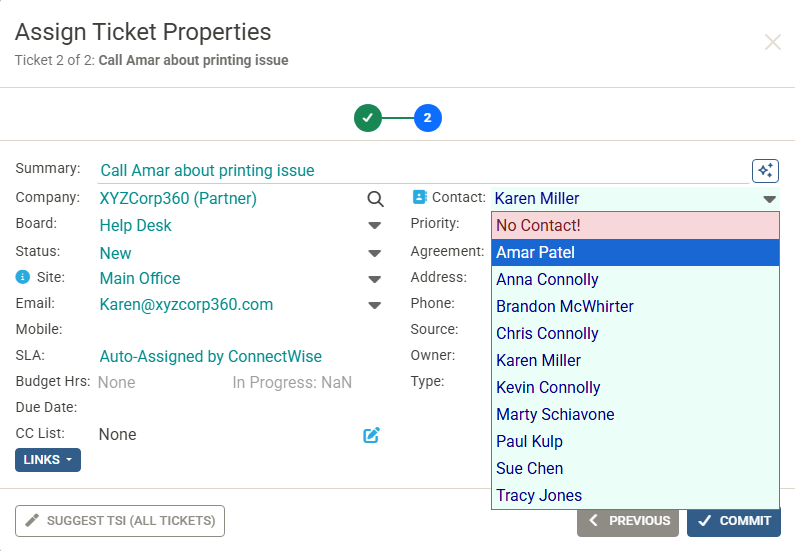The width and height of the screenshot is (795, 551).
Task: Click the blue info icon beside Site
Action: [22, 277]
